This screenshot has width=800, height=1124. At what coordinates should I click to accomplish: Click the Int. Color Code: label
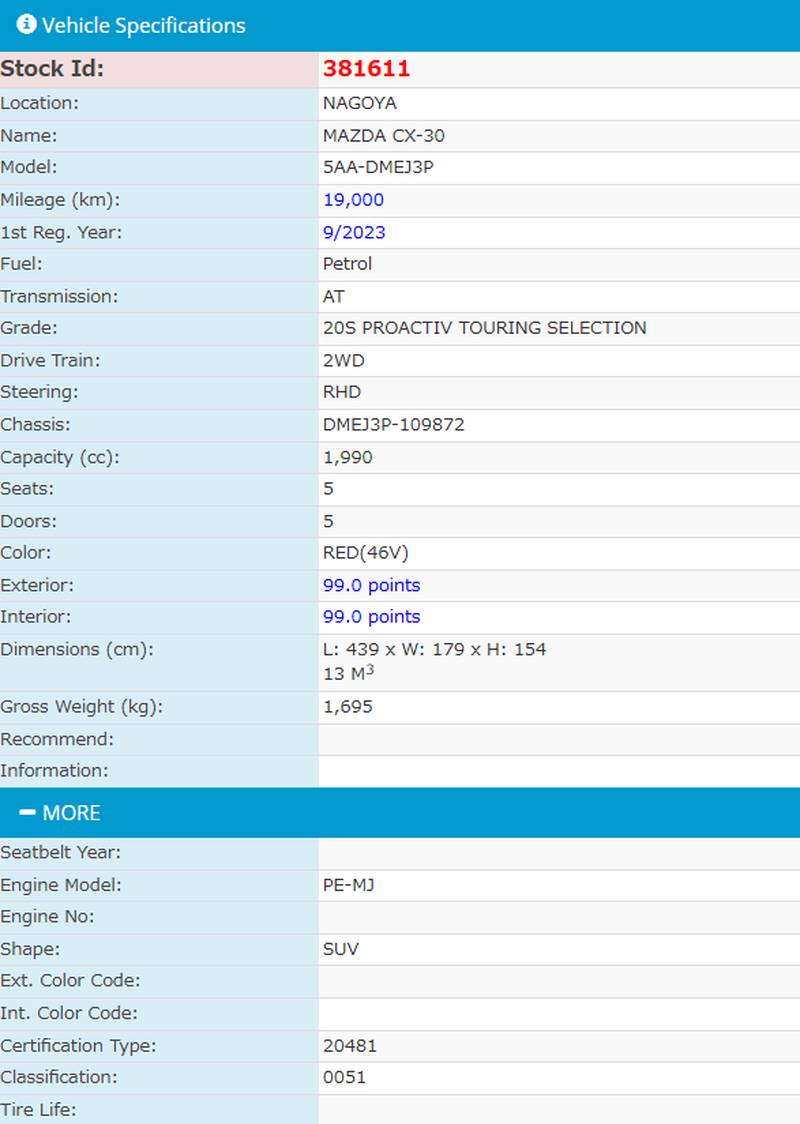tap(69, 1014)
